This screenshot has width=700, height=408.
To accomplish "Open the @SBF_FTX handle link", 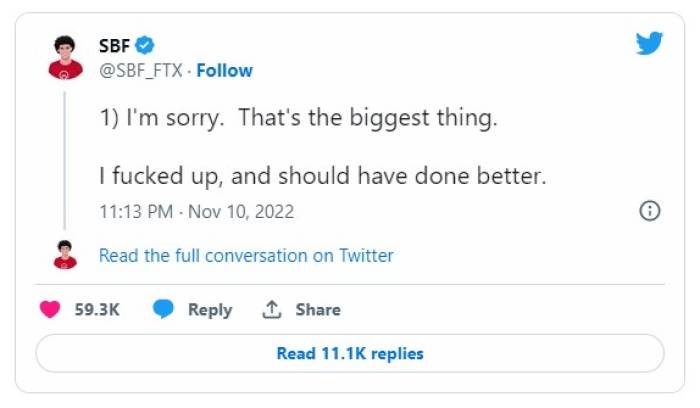I will click(x=142, y=70).
